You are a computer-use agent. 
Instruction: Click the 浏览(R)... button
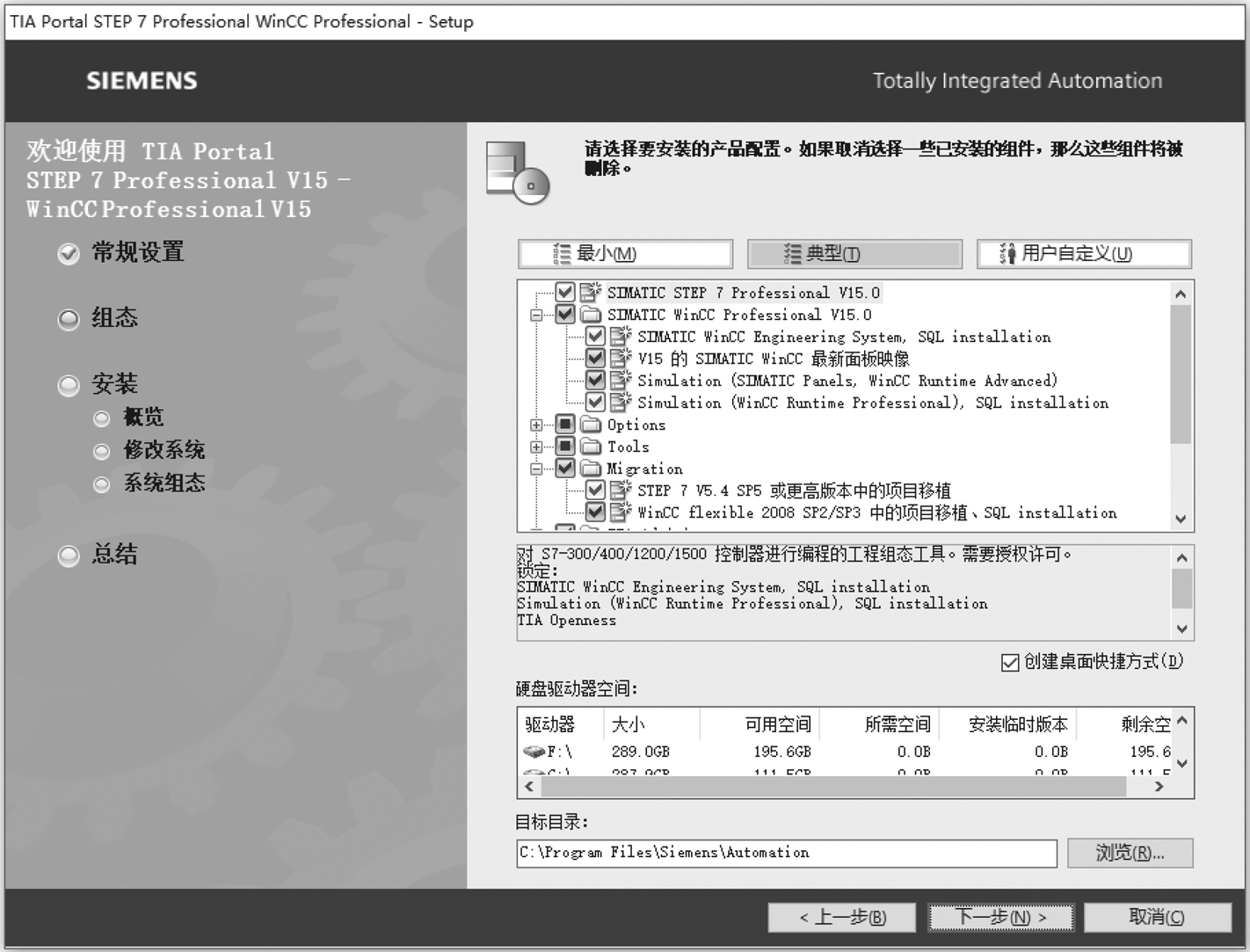[x=1130, y=853]
